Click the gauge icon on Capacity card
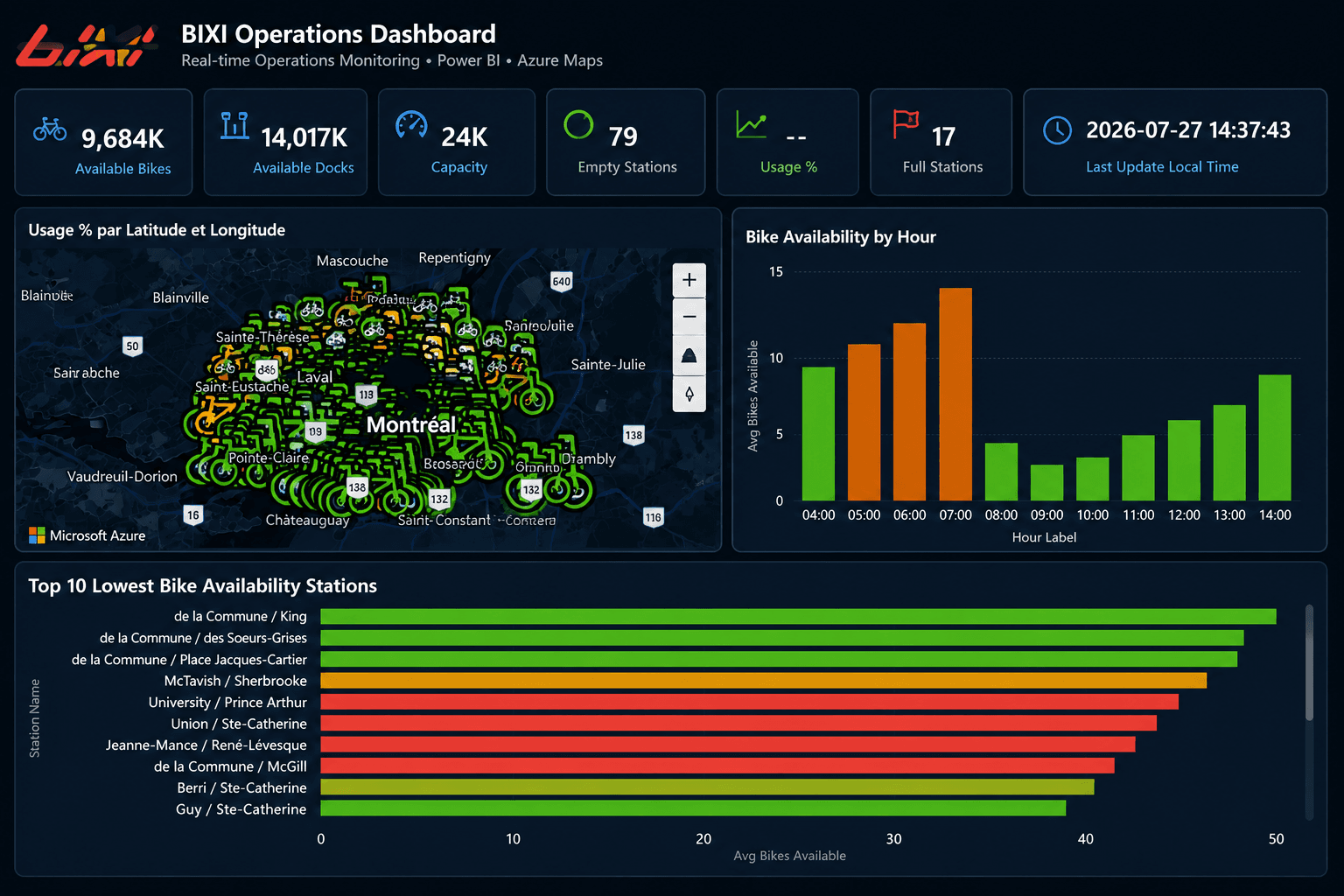 coord(411,125)
